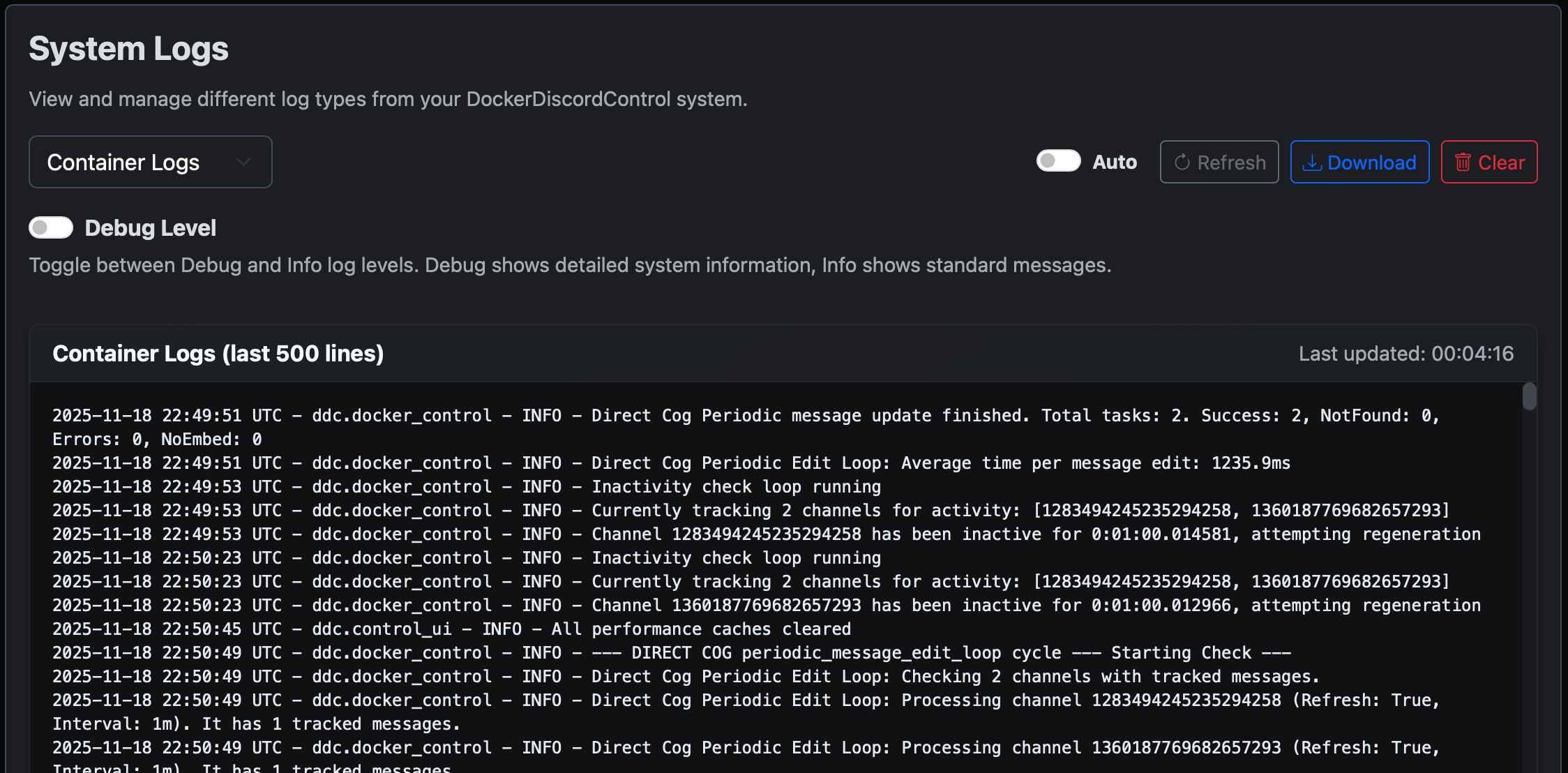The width and height of the screenshot is (1568, 773).
Task: Click the refresh circular arrow icon
Action: (x=1182, y=162)
